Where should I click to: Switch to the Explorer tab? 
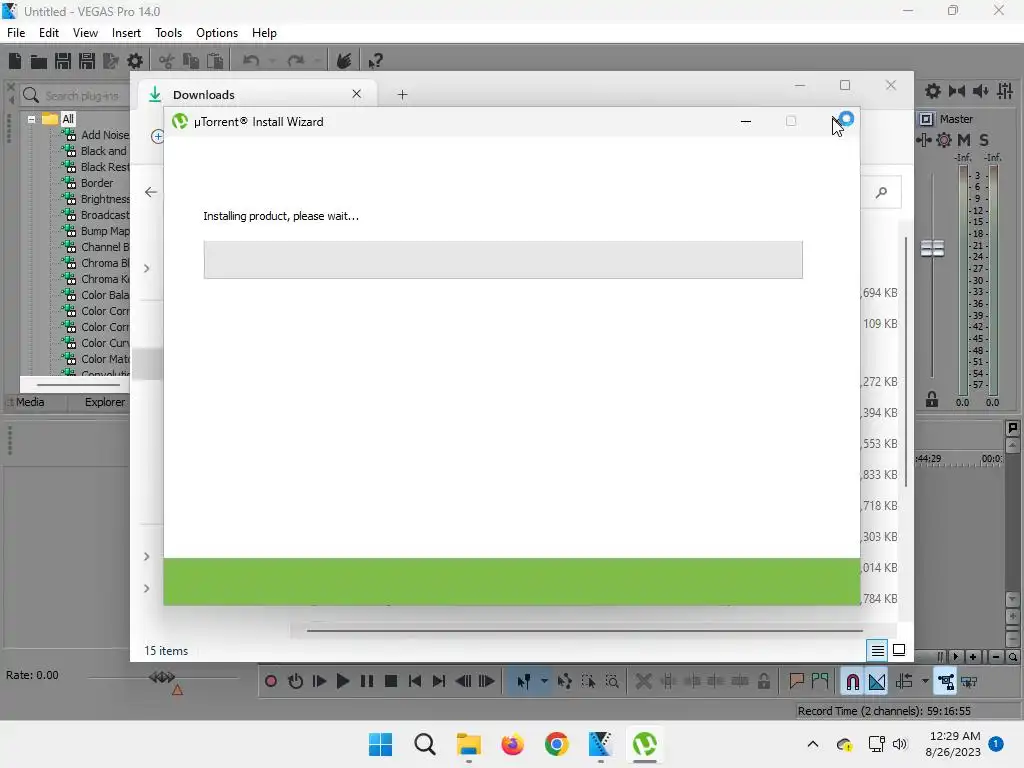[x=104, y=402]
